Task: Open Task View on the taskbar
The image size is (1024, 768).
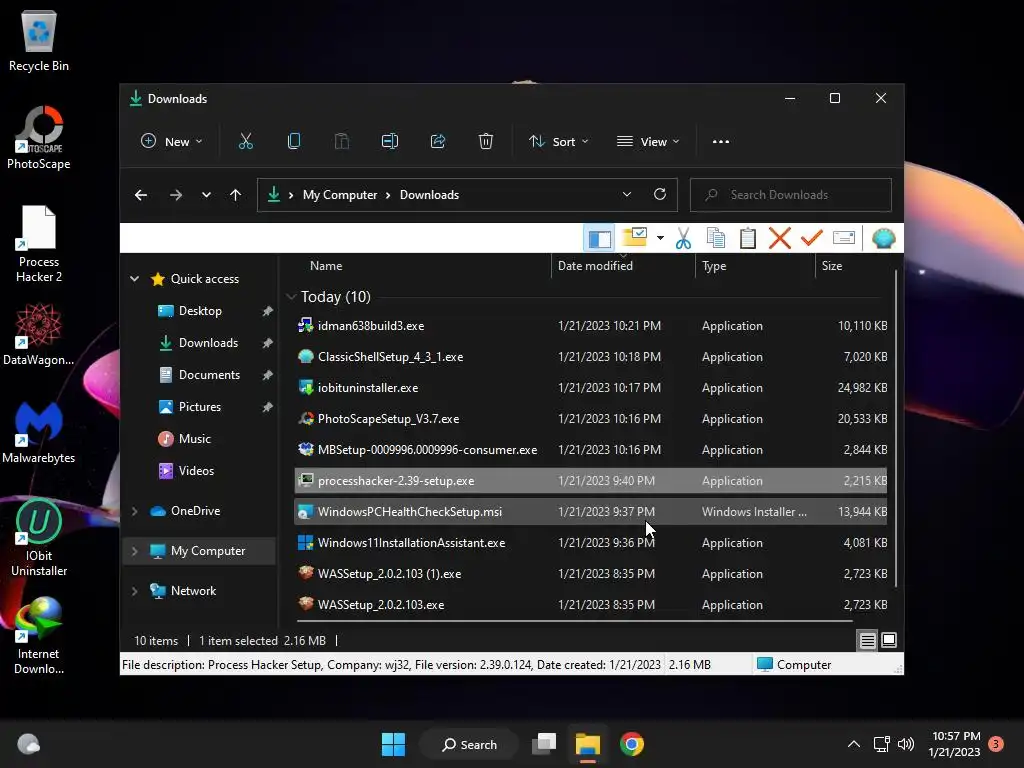Action: tap(544, 744)
